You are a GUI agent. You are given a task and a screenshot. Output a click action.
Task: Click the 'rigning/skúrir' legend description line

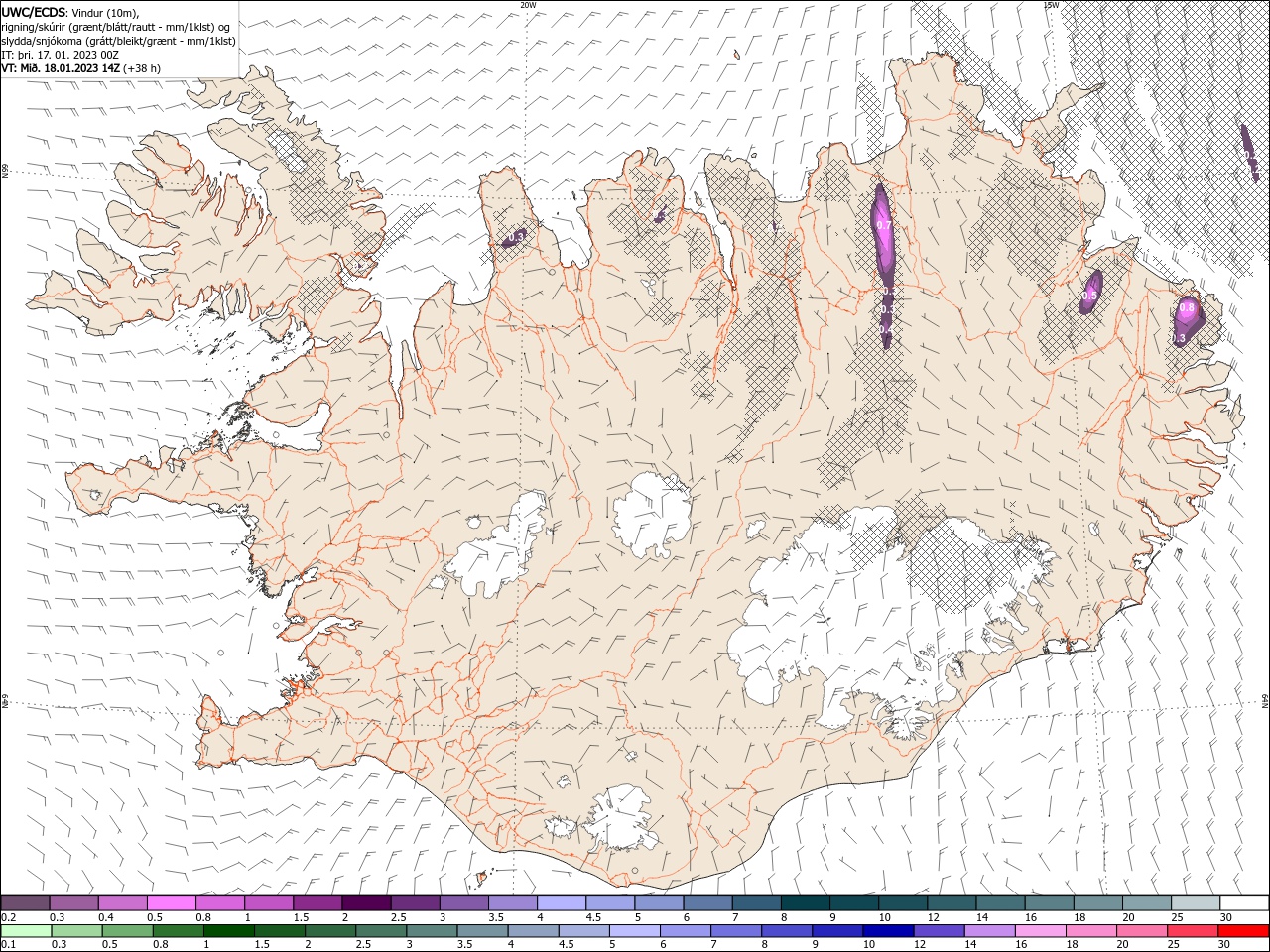pos(116,27)
